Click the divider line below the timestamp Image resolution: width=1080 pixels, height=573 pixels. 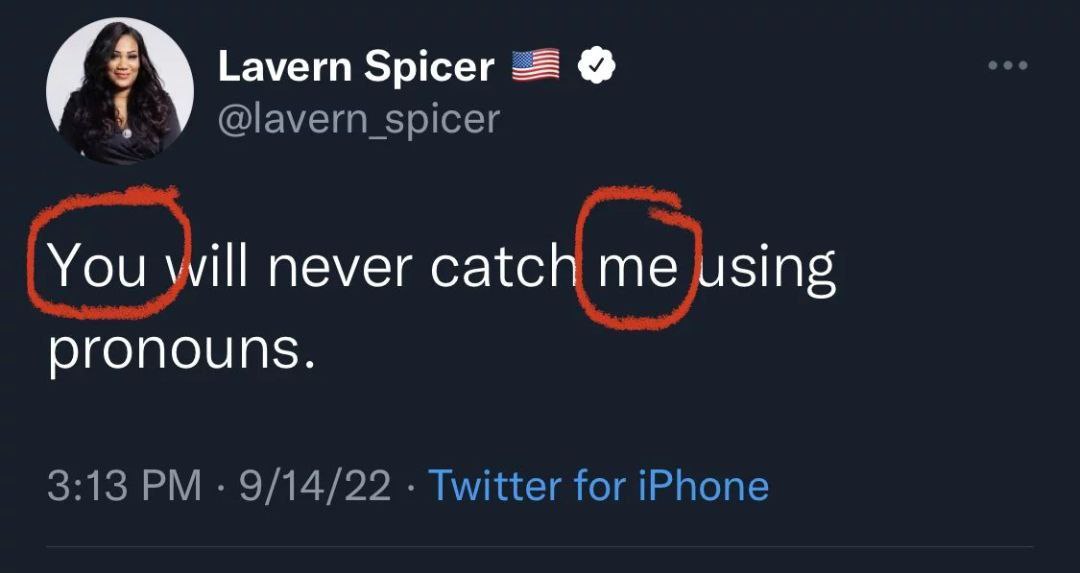(x=540, y=546)
